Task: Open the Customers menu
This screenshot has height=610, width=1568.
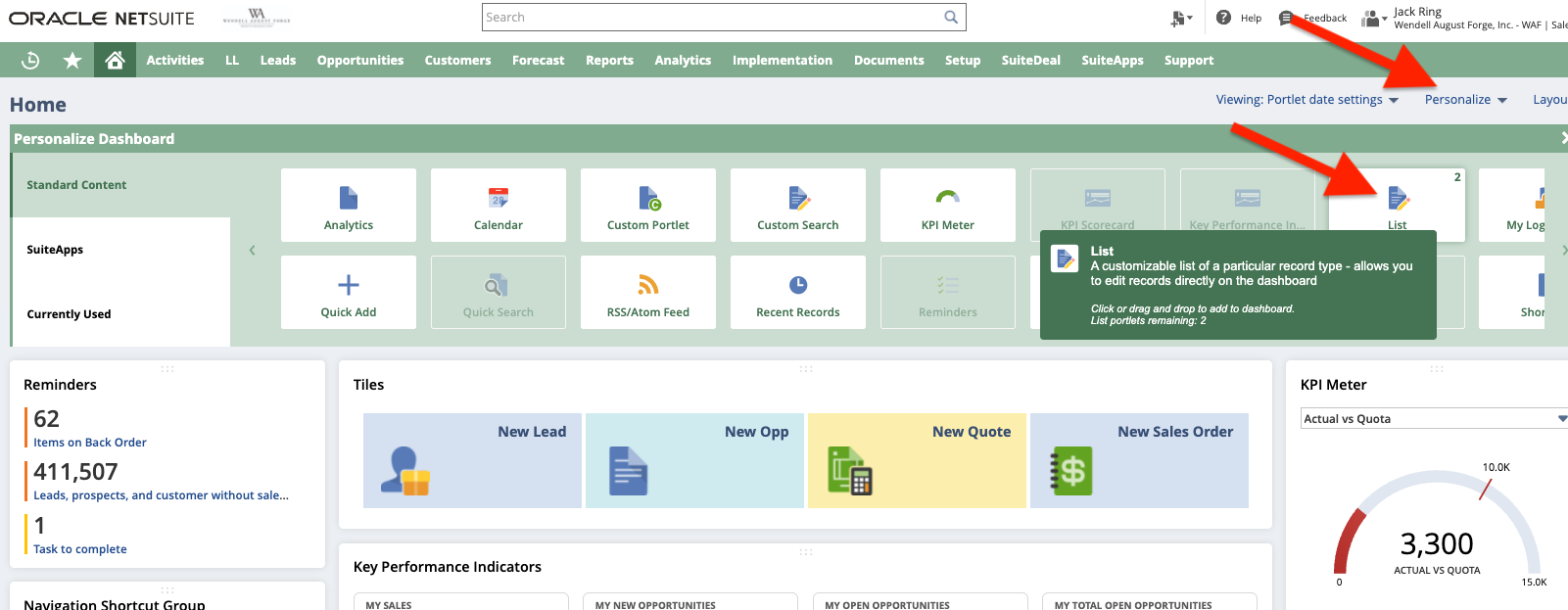Action: 457,60
